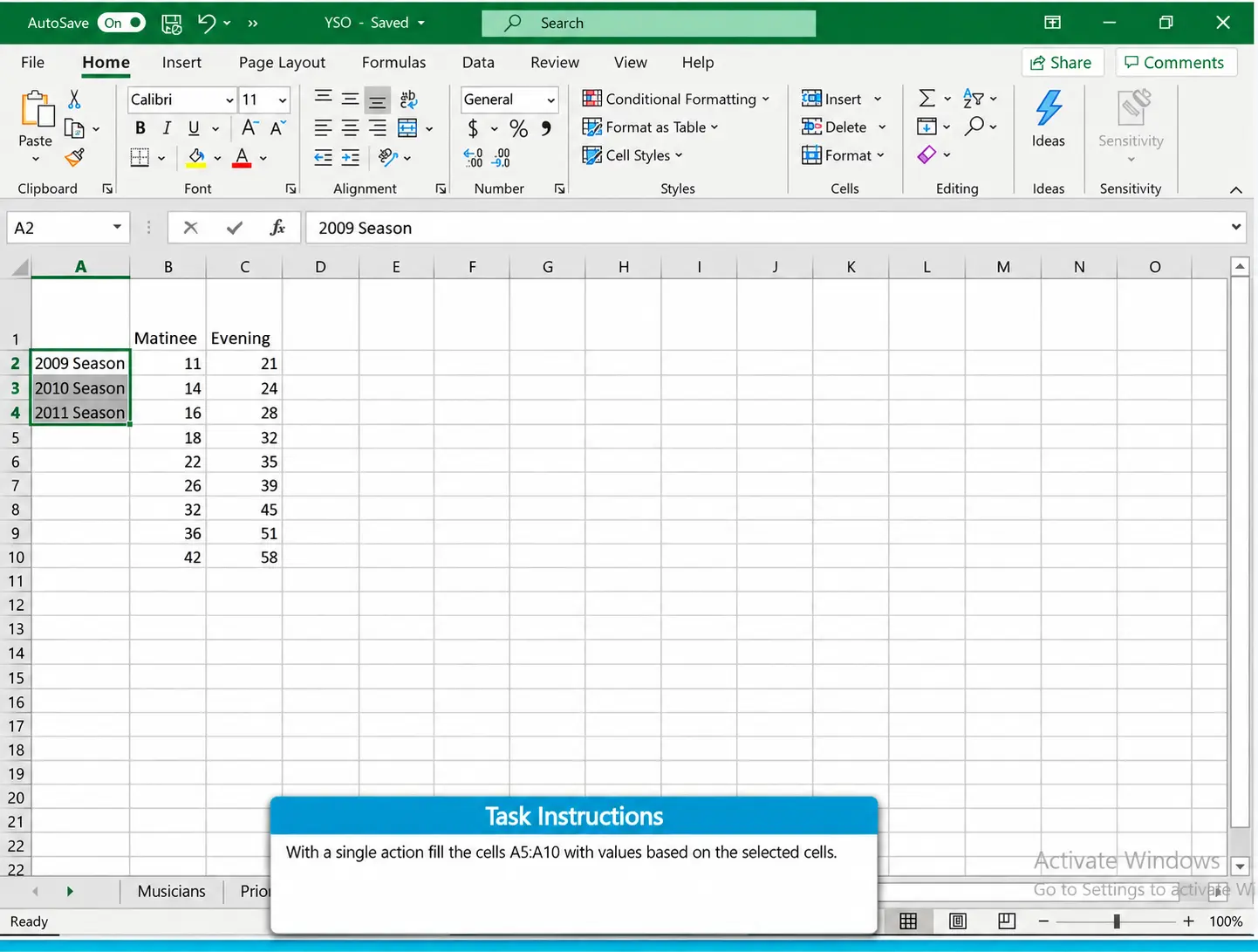Screen dimensions: 1258x952
Task: Click the Cut scissors icon
Action: click(74, 99)
